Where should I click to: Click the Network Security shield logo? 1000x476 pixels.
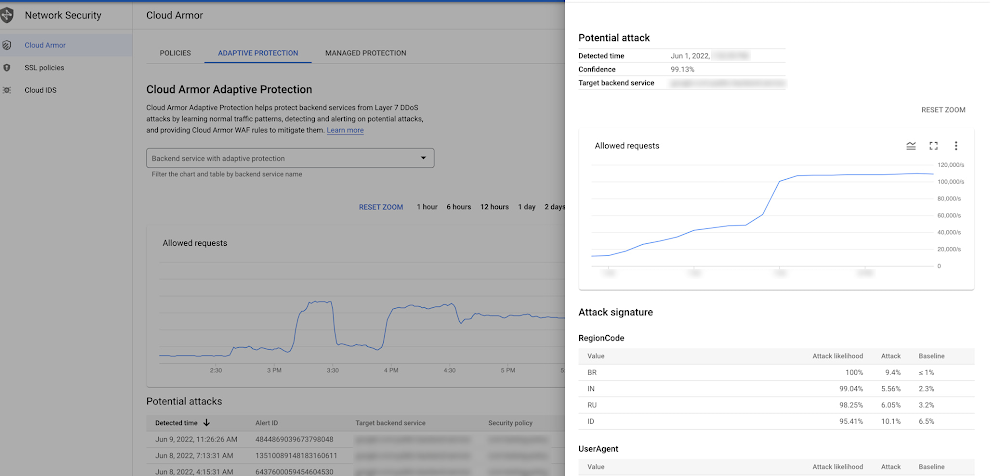pyautogui.click(x=8, y=16)
